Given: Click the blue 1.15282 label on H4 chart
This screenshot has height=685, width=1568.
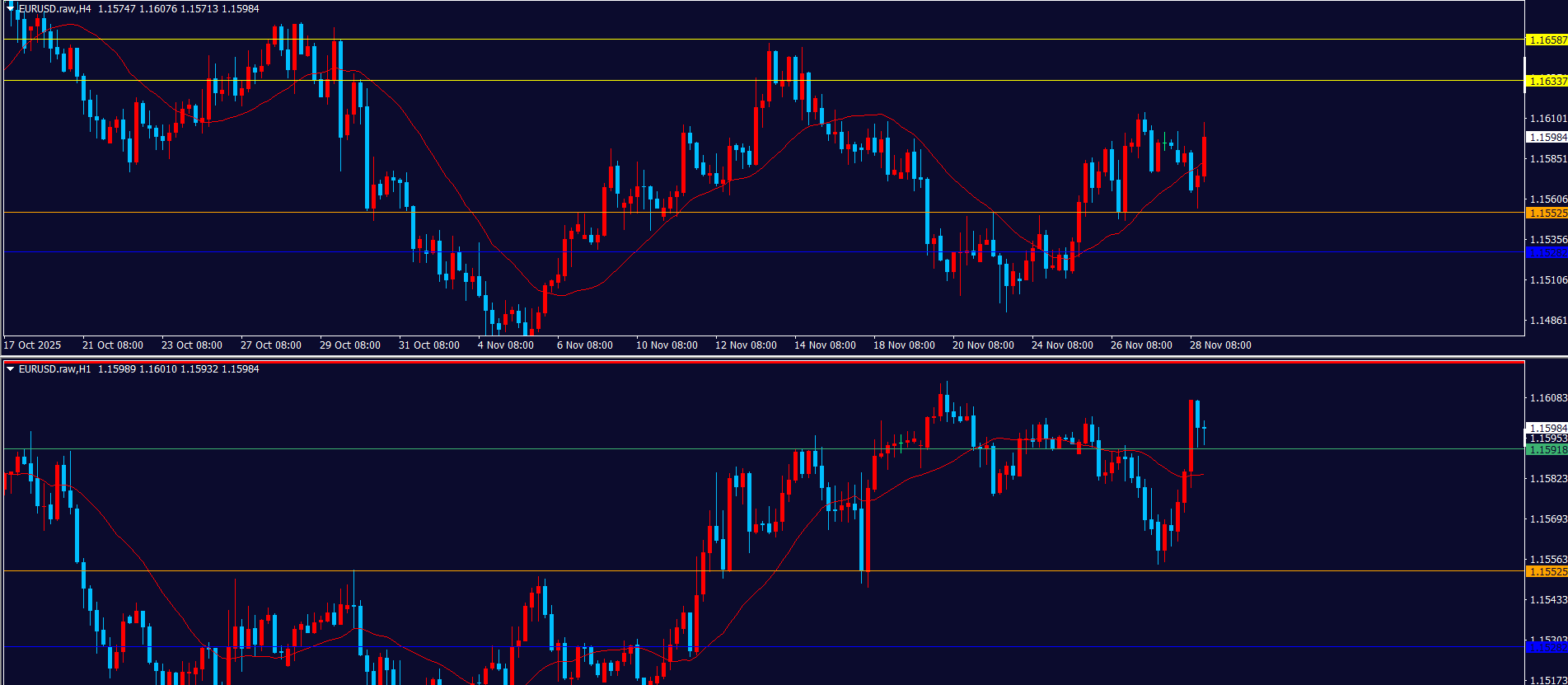Looking at the screenshot, I should coord(1547,252).
